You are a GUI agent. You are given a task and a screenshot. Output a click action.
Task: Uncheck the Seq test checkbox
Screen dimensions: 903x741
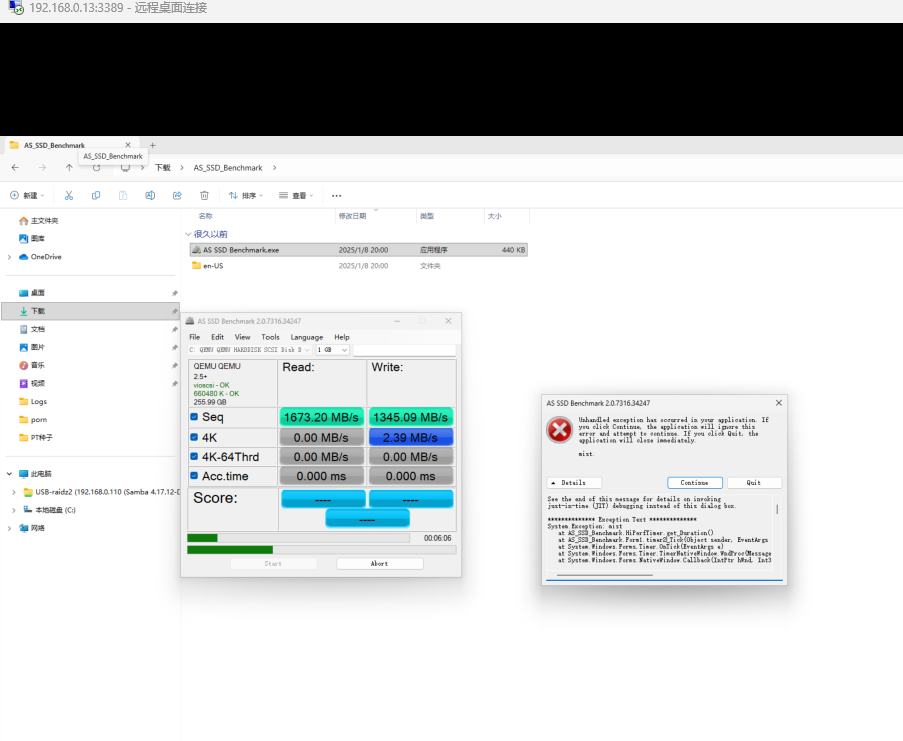[x=194, y=417]
